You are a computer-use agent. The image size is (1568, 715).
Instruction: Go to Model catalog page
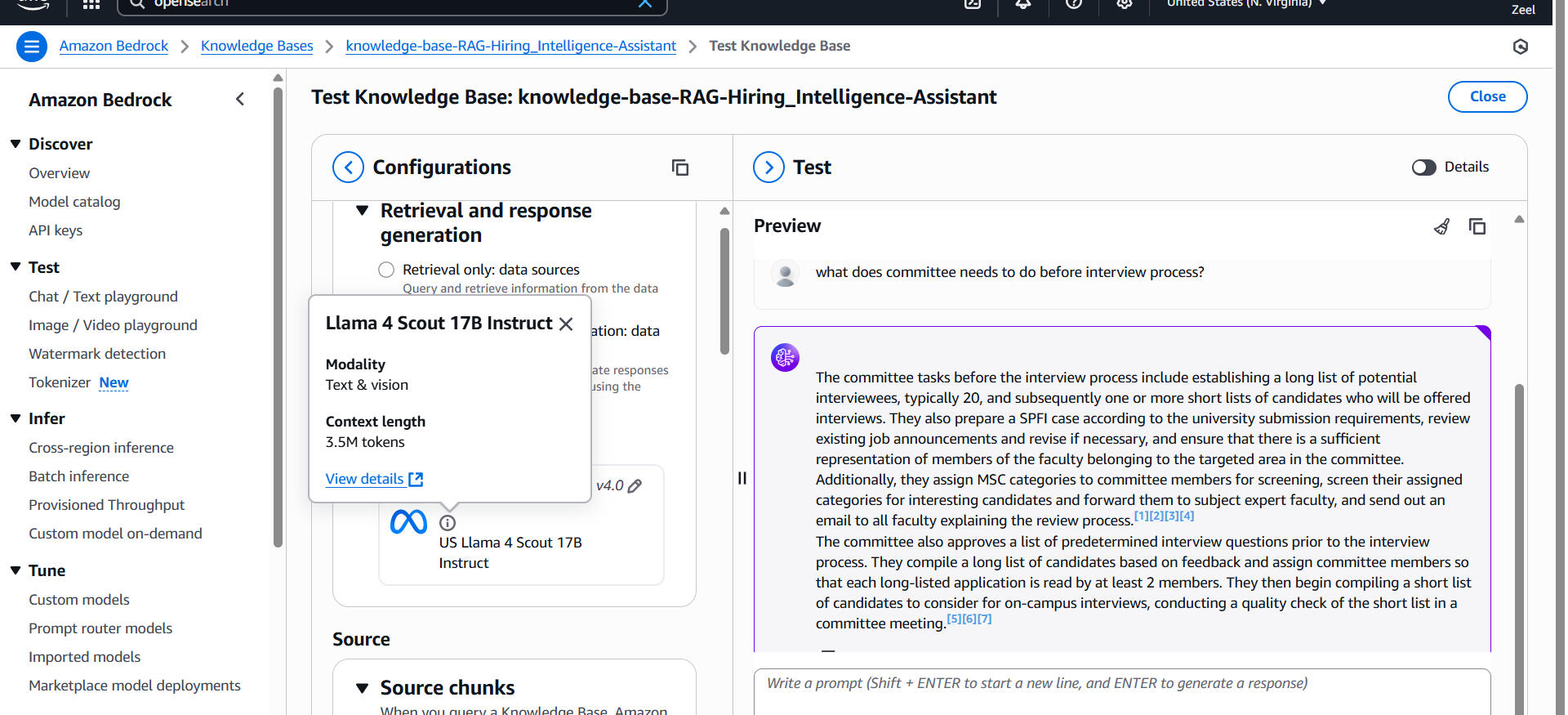[x=74, y=202]
